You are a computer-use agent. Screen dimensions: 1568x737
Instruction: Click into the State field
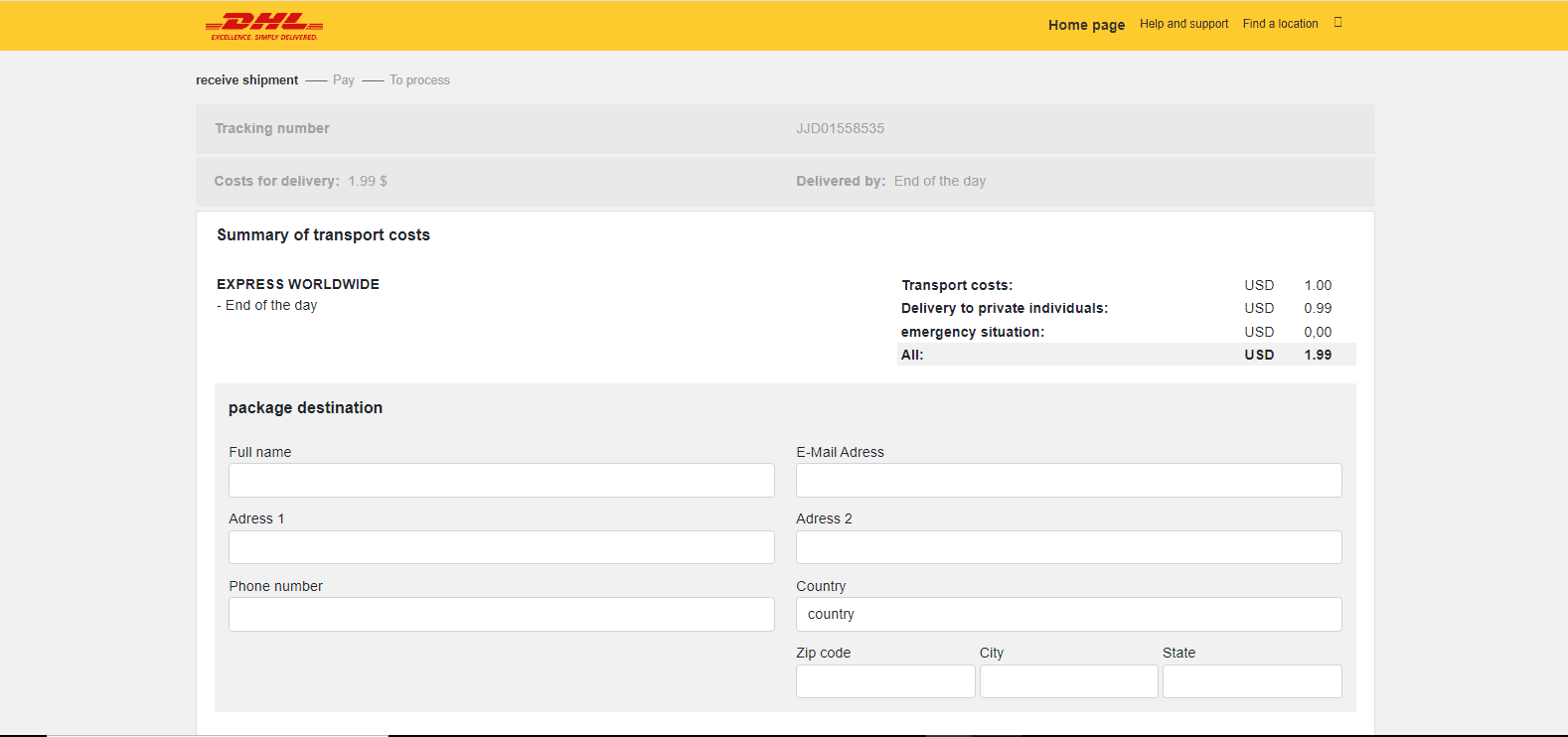pyautogui.click(x=1252, y=681)
